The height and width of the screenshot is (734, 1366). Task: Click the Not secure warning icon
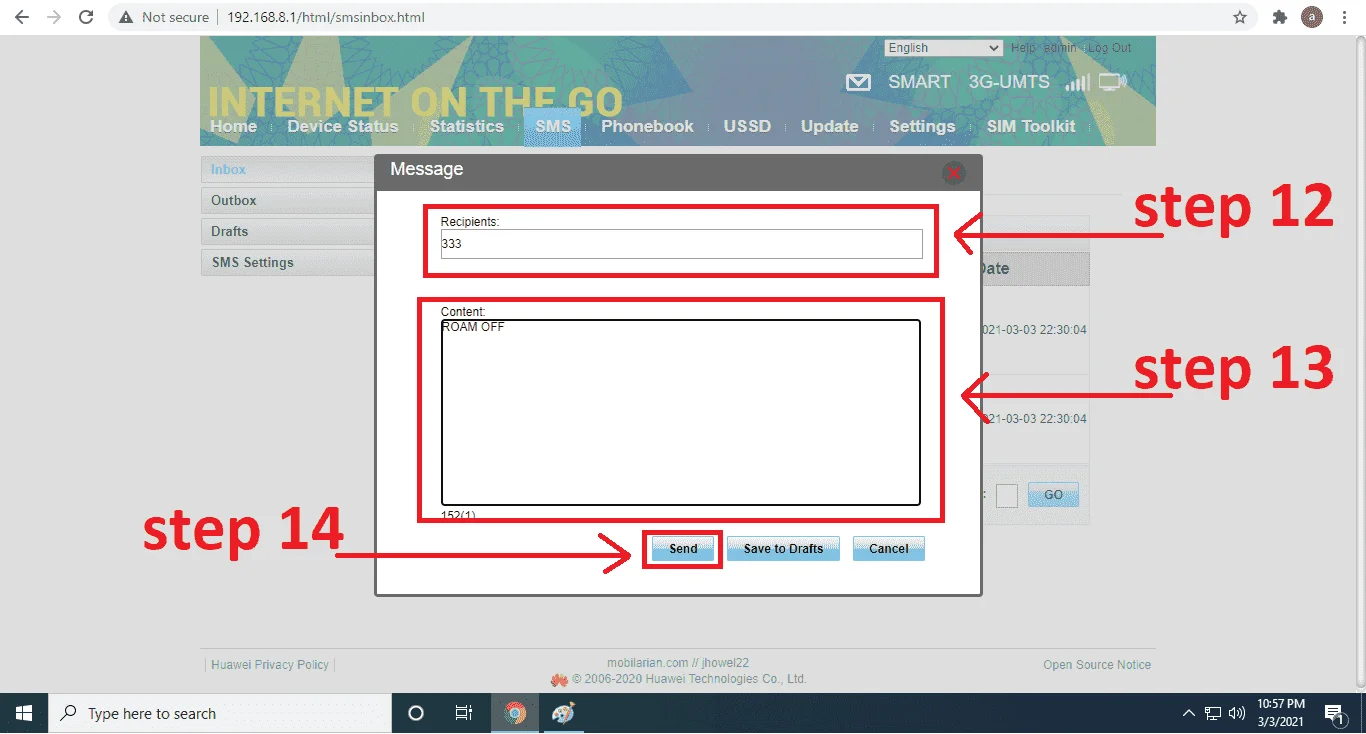126,17
